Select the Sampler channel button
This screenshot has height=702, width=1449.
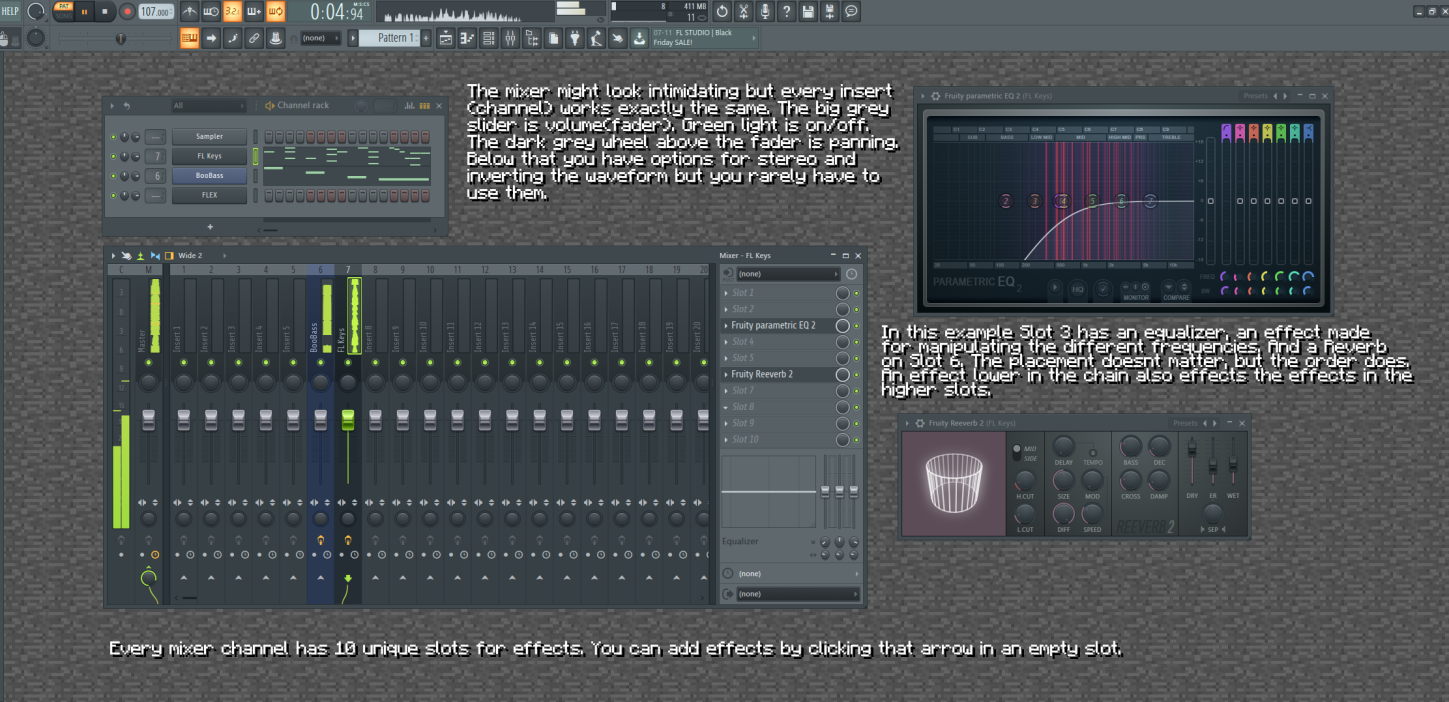click(x=209, y=136)
